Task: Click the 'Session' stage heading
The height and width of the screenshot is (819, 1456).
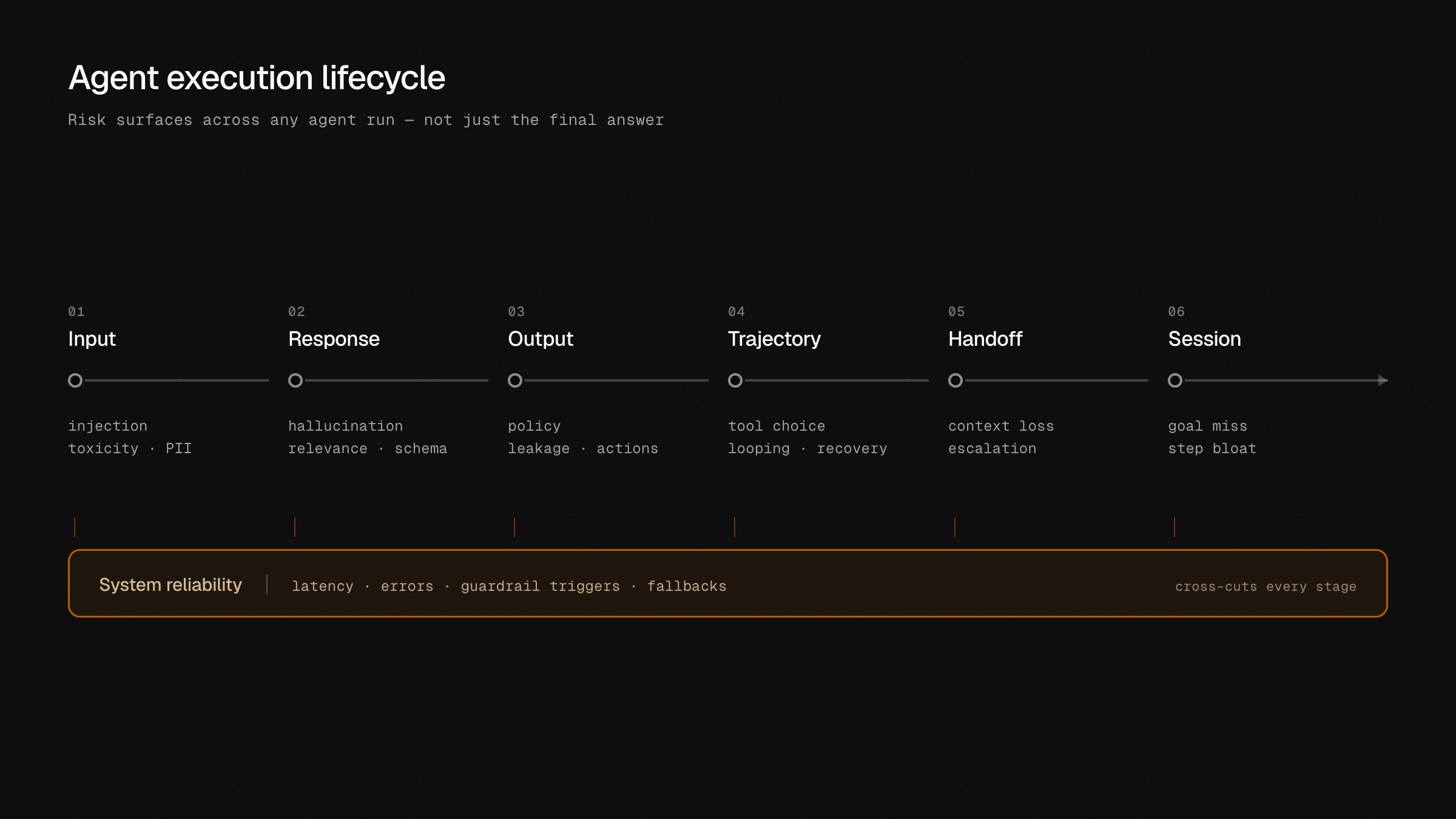Action: [x=1204, y=339]
